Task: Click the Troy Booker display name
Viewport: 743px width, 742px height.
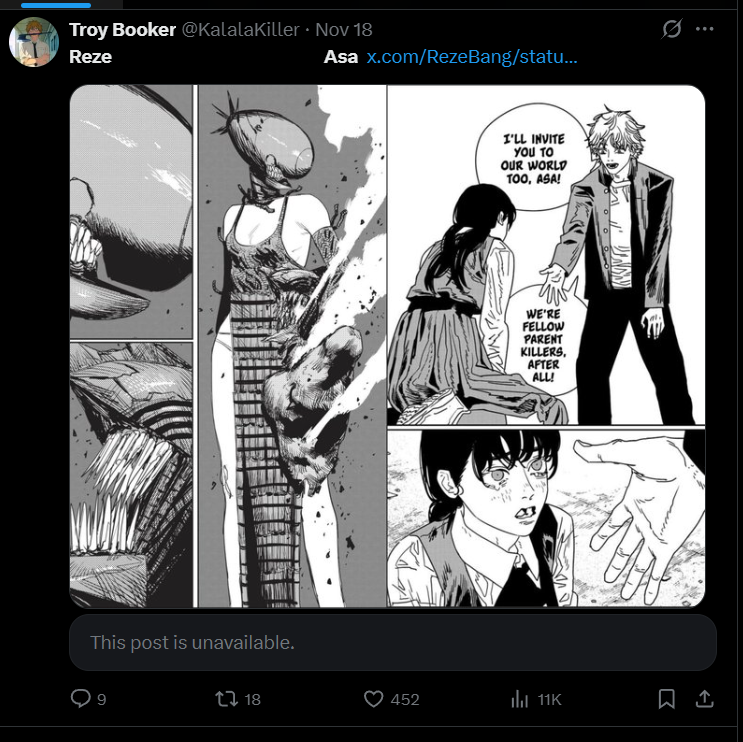Action: click(122, 29)
